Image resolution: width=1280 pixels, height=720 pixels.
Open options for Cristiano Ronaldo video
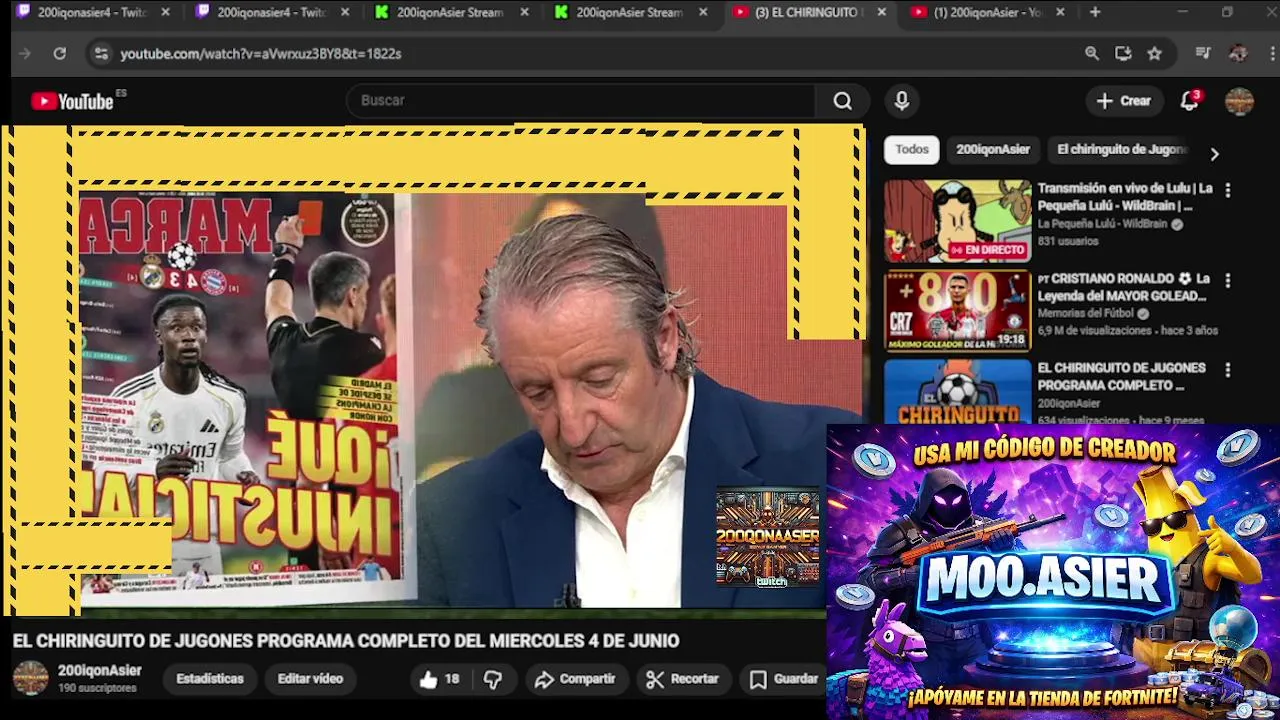pyautogui.click(x=1228, y=280)
